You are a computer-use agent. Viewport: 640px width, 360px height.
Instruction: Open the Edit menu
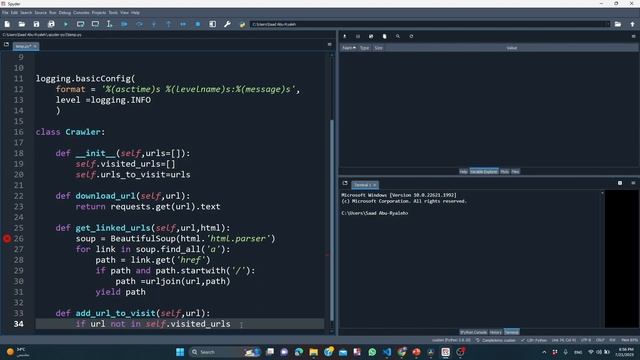click(x=14, y=13)
